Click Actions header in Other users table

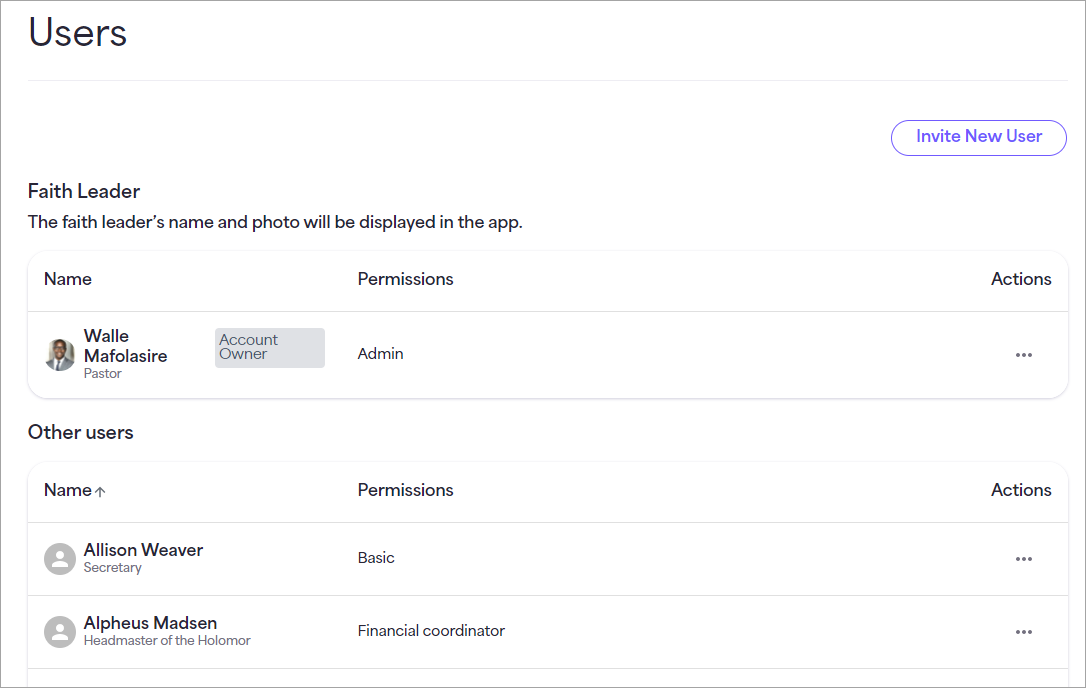coord(1021,490)
